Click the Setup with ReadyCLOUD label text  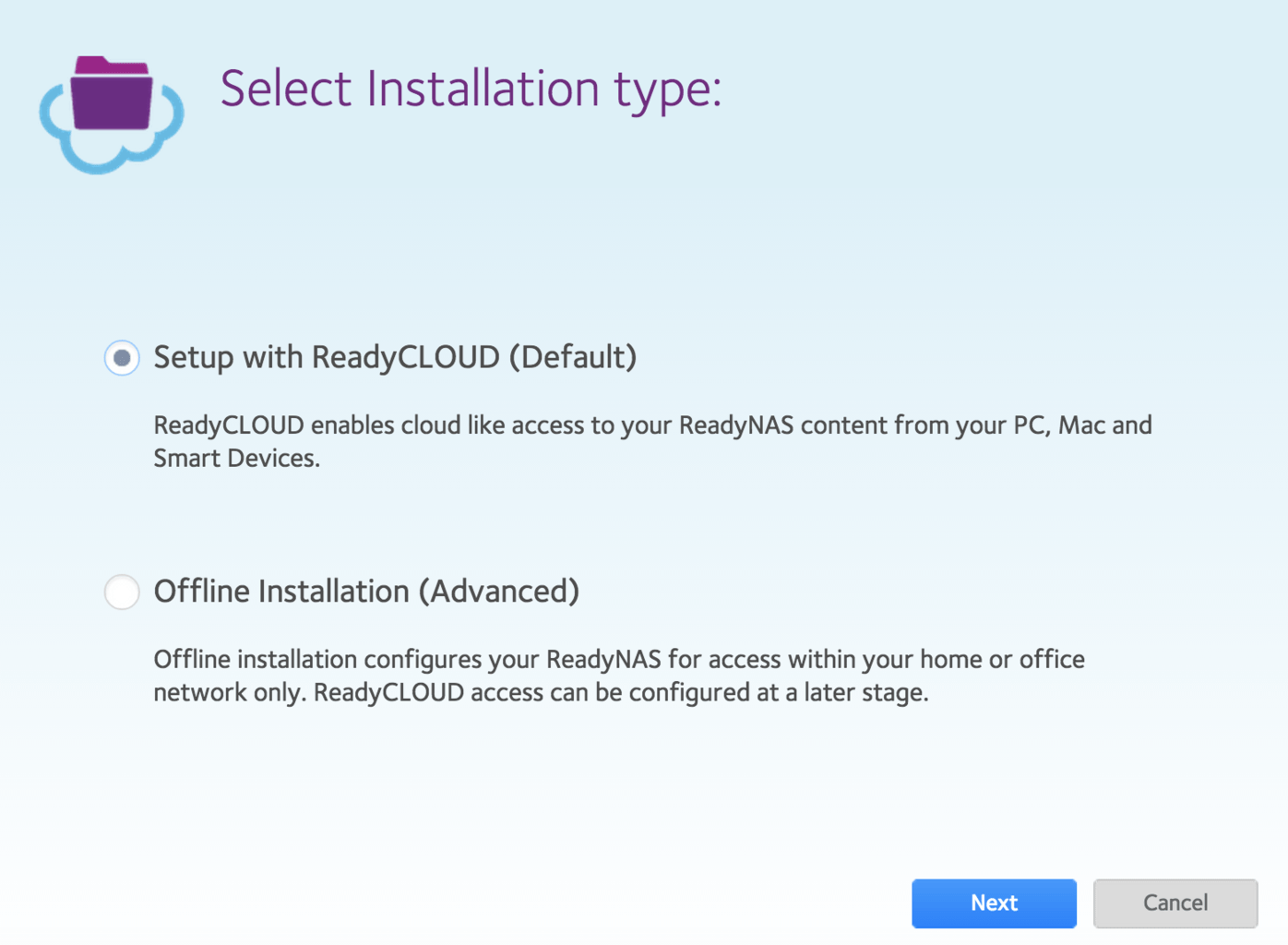tap(395, 357)
